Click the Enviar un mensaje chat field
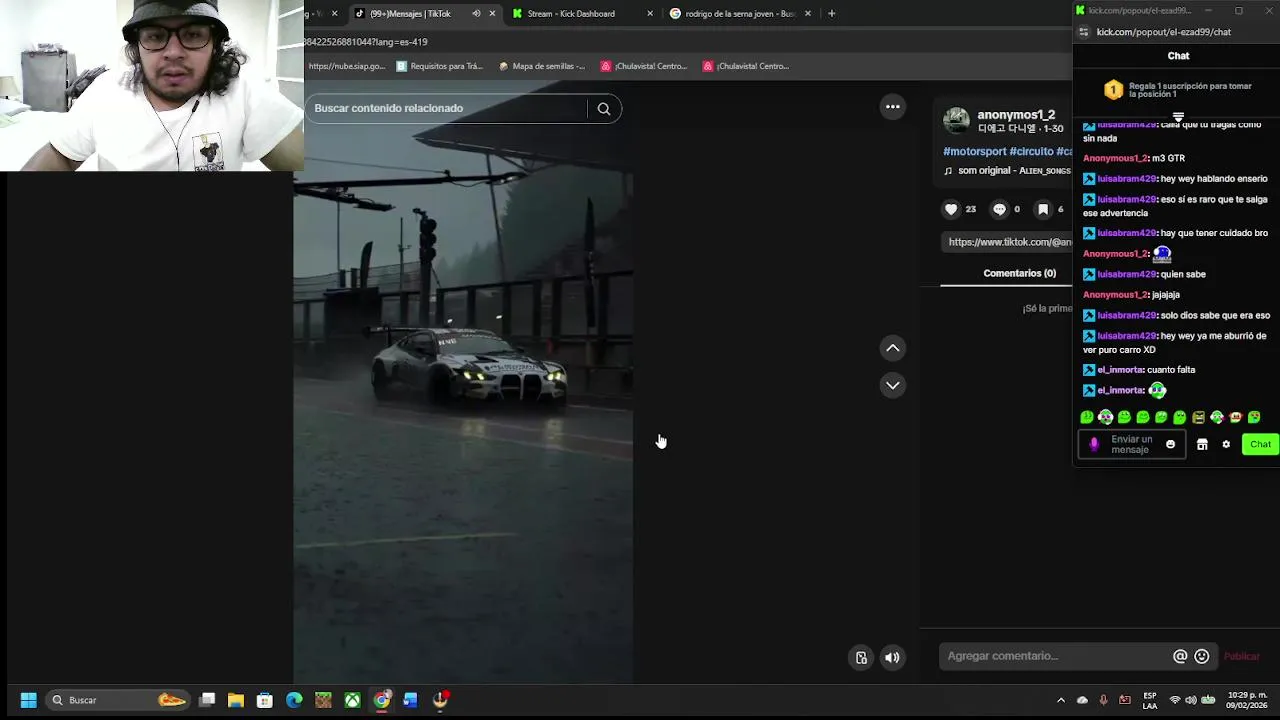This screenshot has width=1280, height=720. [x=1131, y=445]
